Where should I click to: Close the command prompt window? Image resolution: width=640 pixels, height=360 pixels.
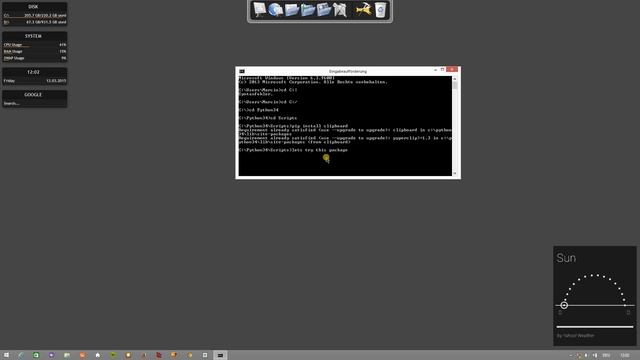click(452, 70)
